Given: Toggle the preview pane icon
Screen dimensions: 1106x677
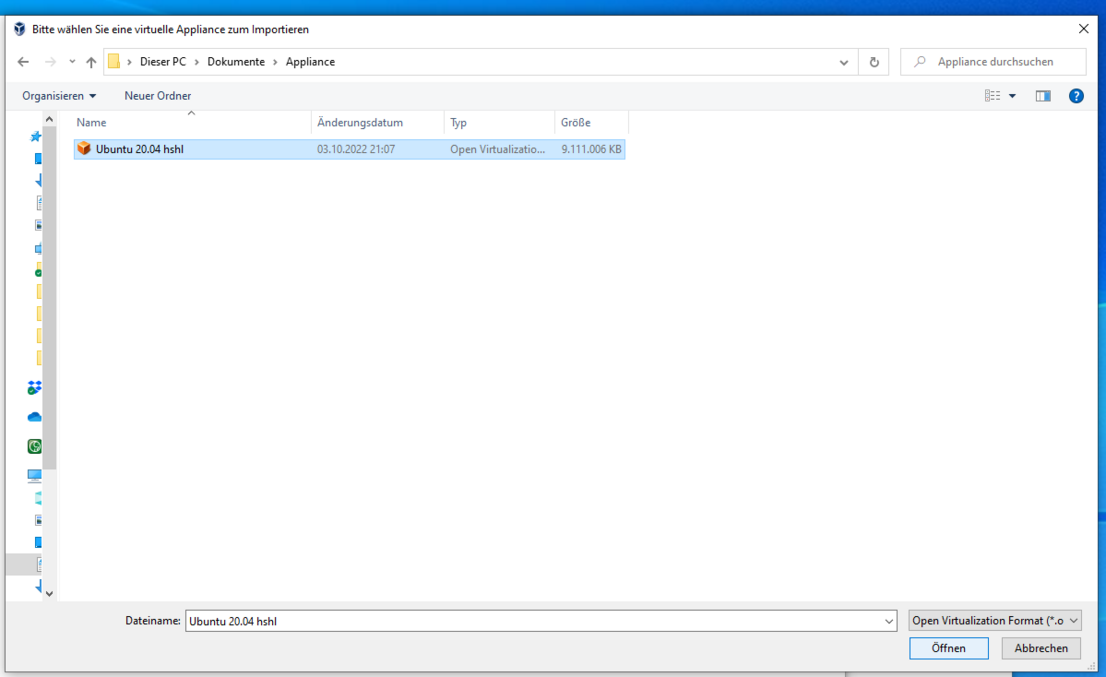Looking at the screenshot, I should 1043,96.
